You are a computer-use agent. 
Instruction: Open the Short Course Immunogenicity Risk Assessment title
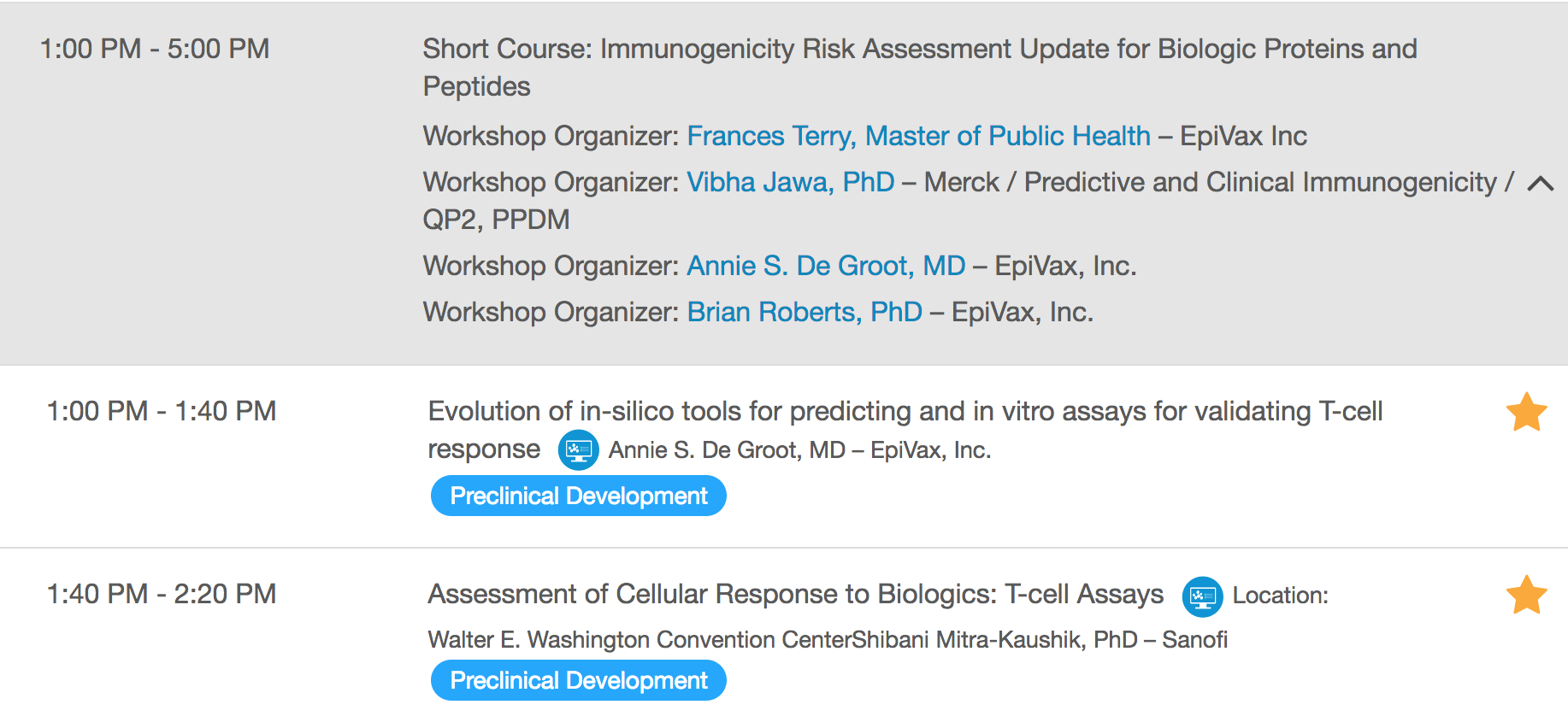click(919, 68)
